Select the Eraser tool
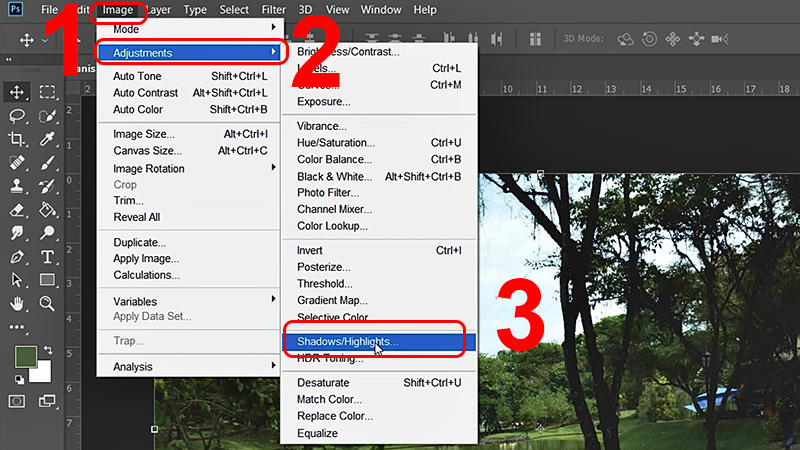This screenshot has width=800, height=450. 17,211
